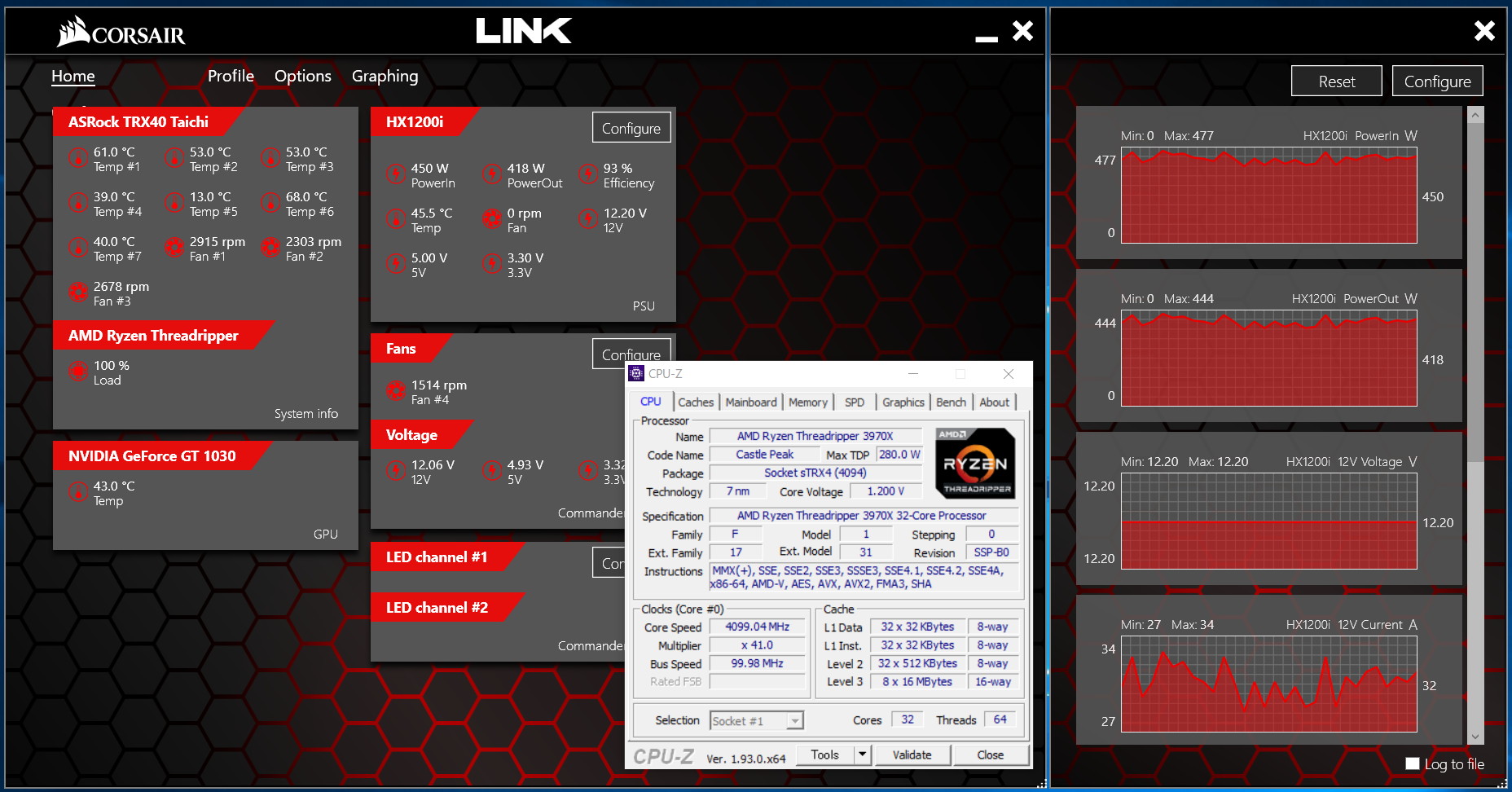Click the HX1200i Efficiency icon
Screen dimensions: 1512x792
pyautogui.click(x=588, y=174)
